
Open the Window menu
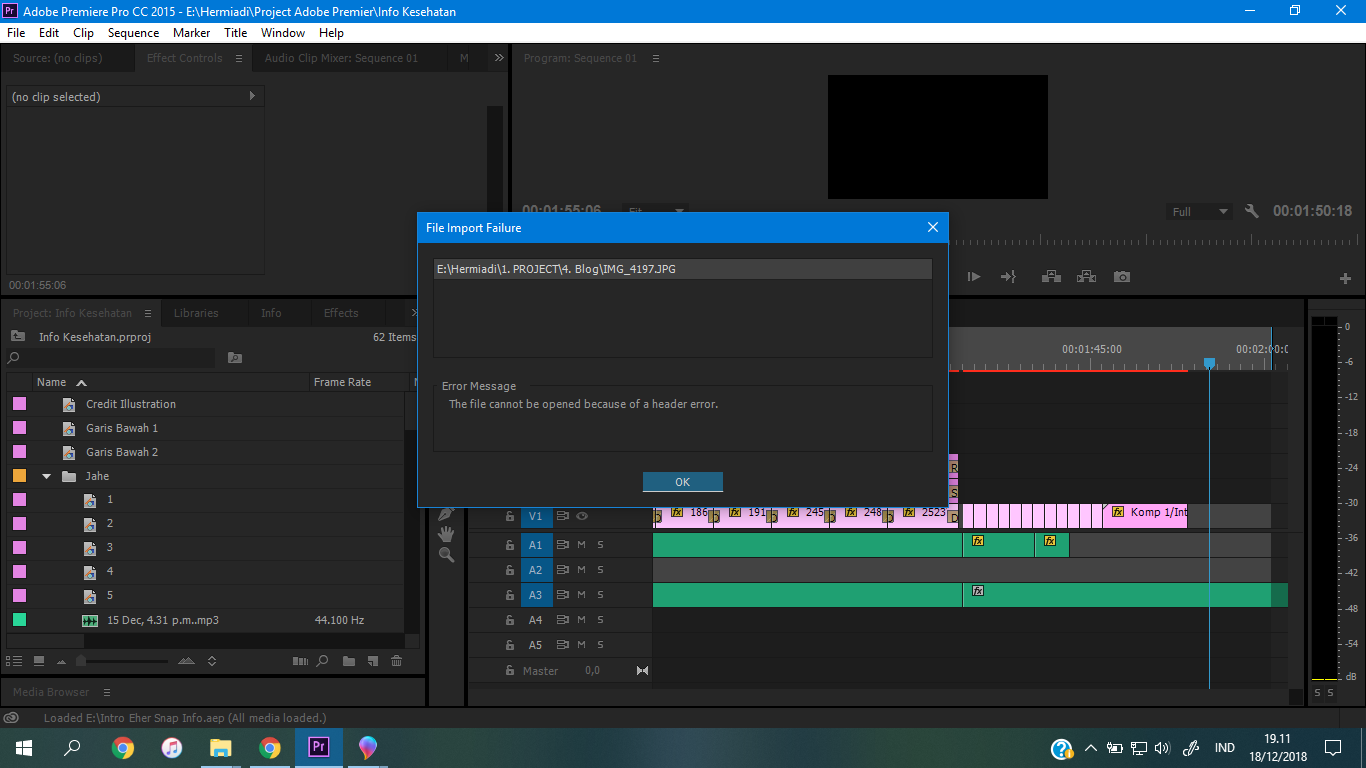click(x=283, y=33)
